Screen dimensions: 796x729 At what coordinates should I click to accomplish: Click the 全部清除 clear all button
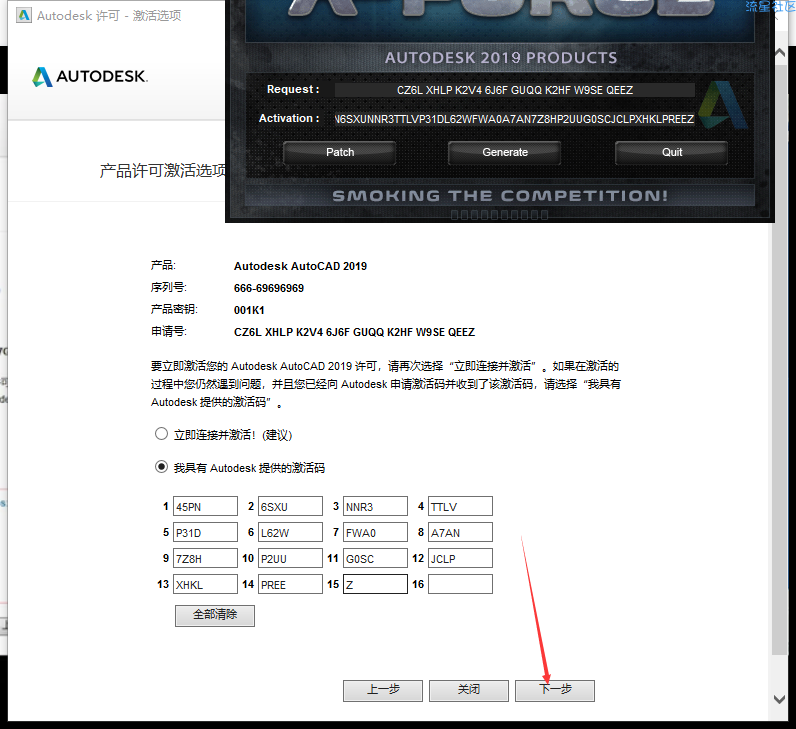[215, 615]
